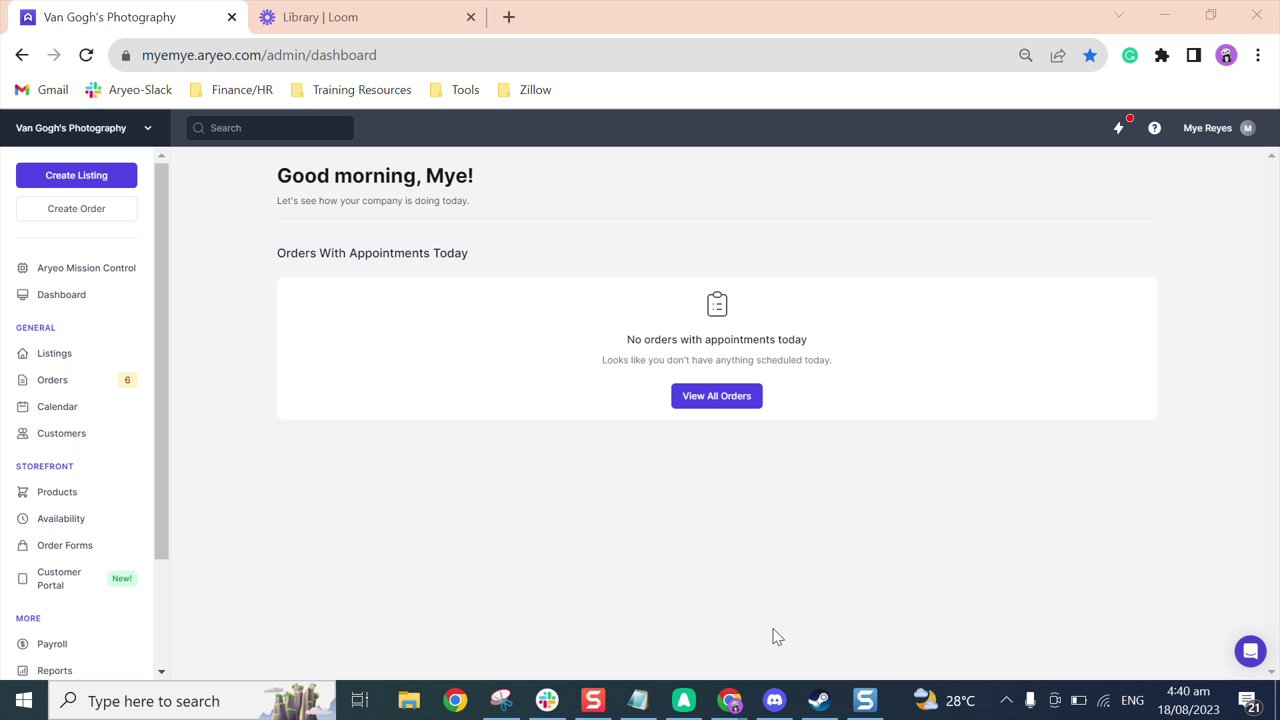Open a new browser tab

pos(508,17)
